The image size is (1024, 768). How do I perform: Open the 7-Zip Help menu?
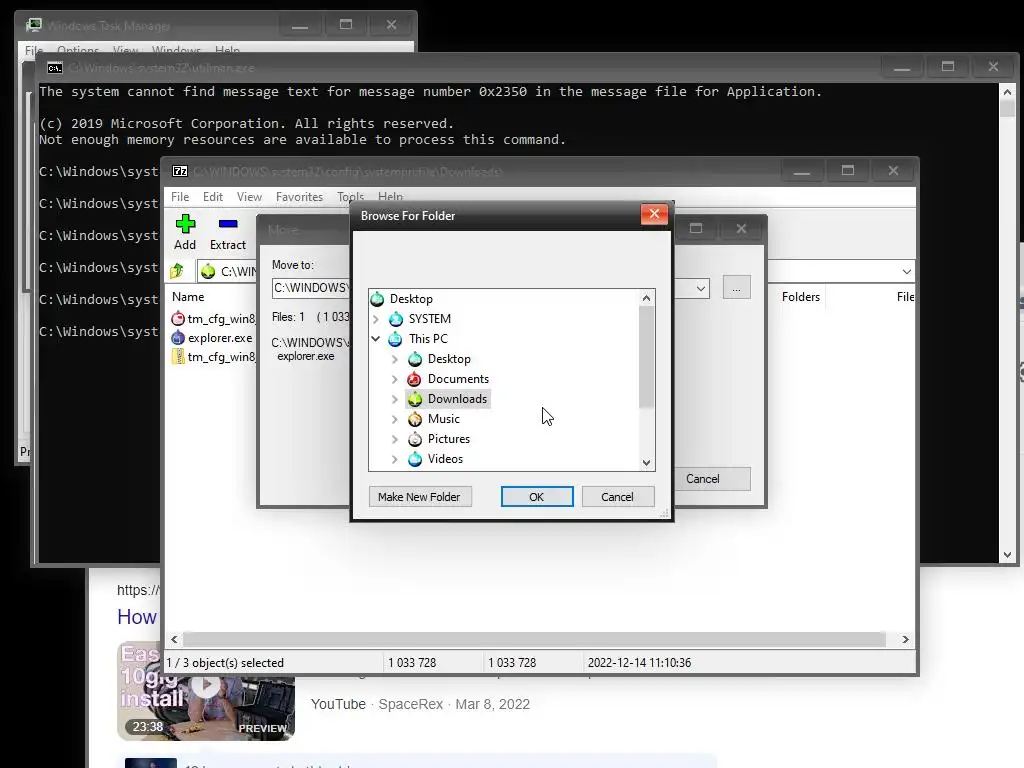click(391, 197)
